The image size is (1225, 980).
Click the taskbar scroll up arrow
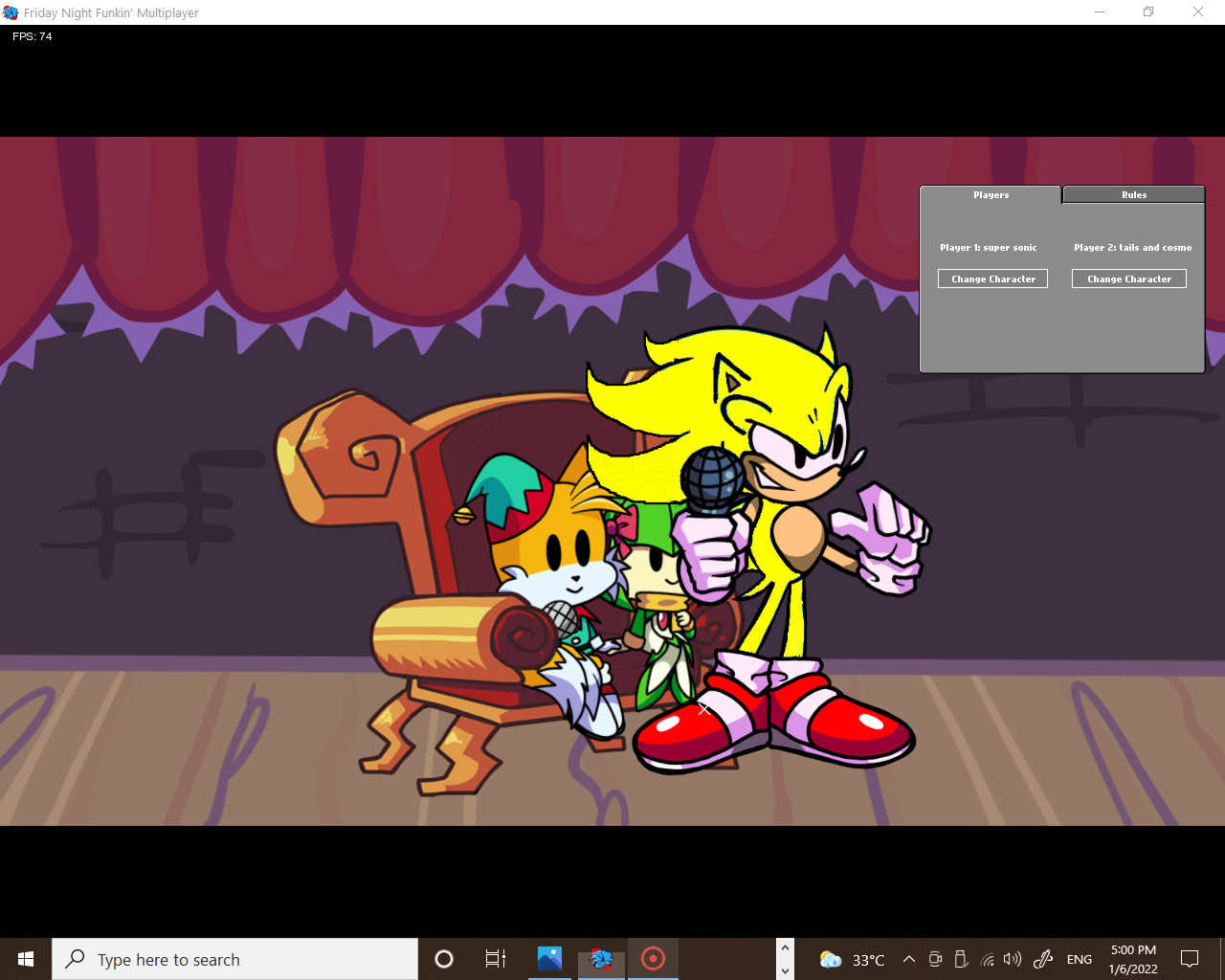[x=785, y=946]
